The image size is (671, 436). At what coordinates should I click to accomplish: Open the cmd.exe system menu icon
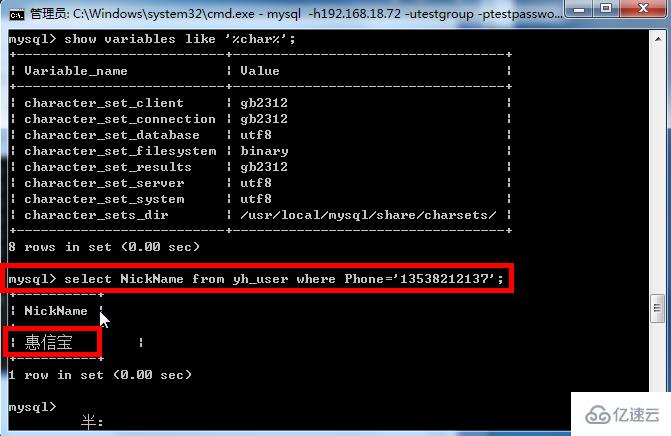(x=17, y=15)
